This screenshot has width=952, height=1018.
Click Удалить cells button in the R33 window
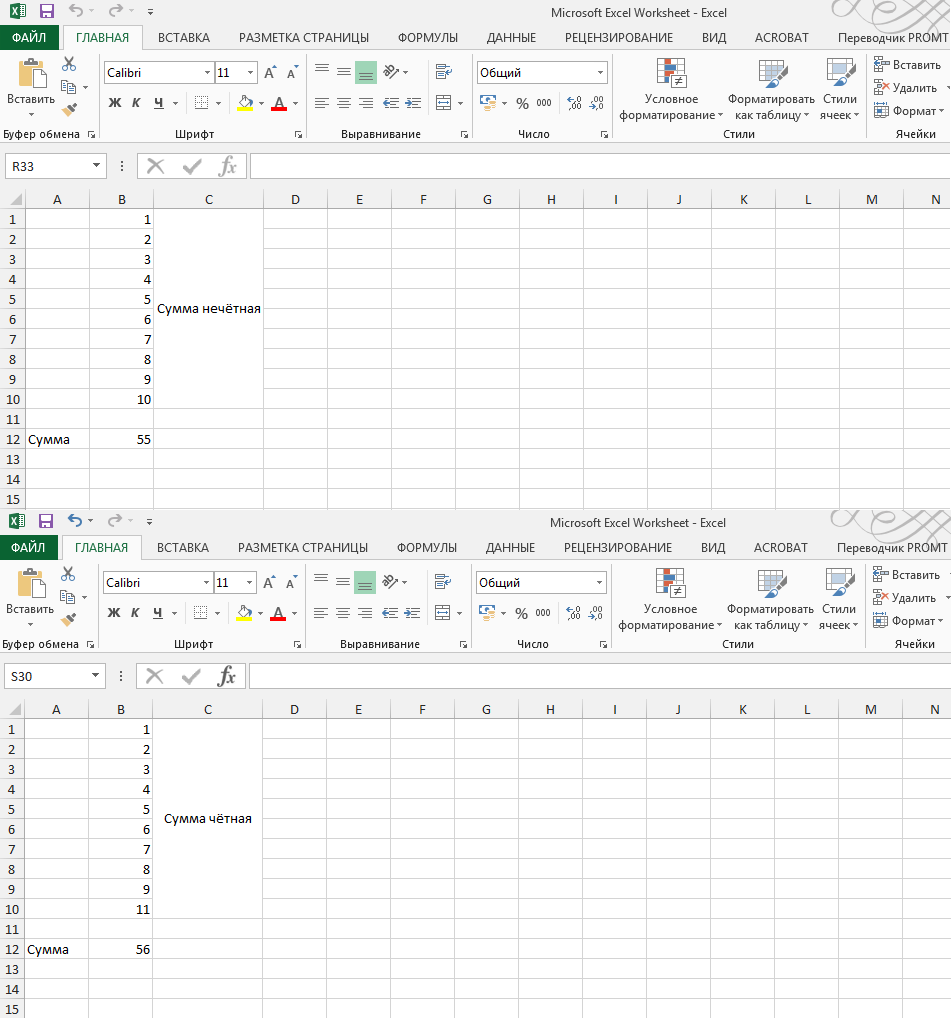[905, 88]
